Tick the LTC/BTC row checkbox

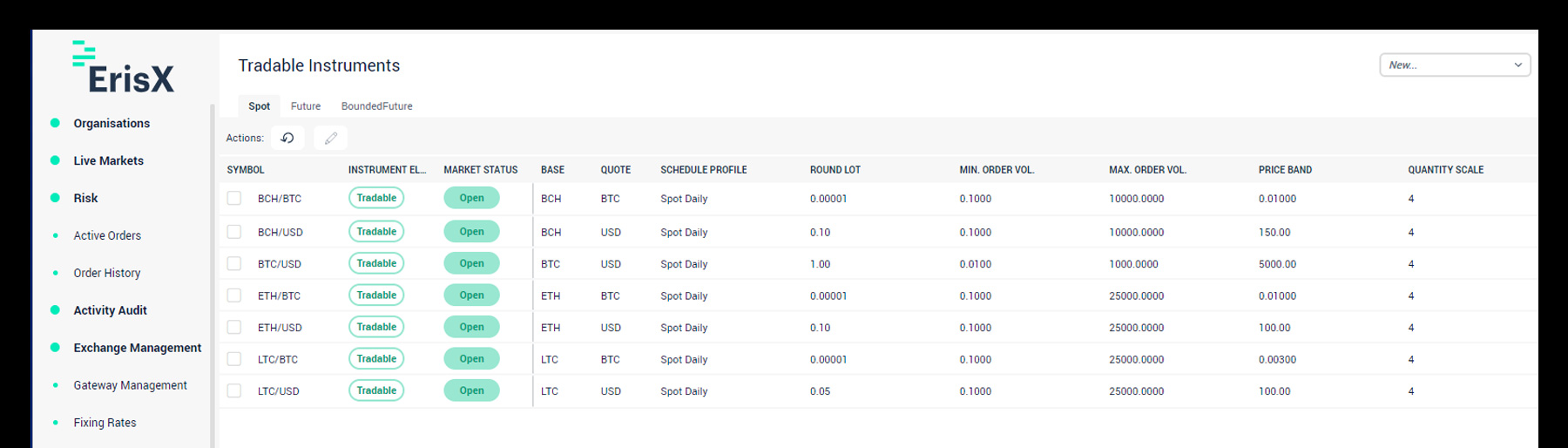point(234,359)
